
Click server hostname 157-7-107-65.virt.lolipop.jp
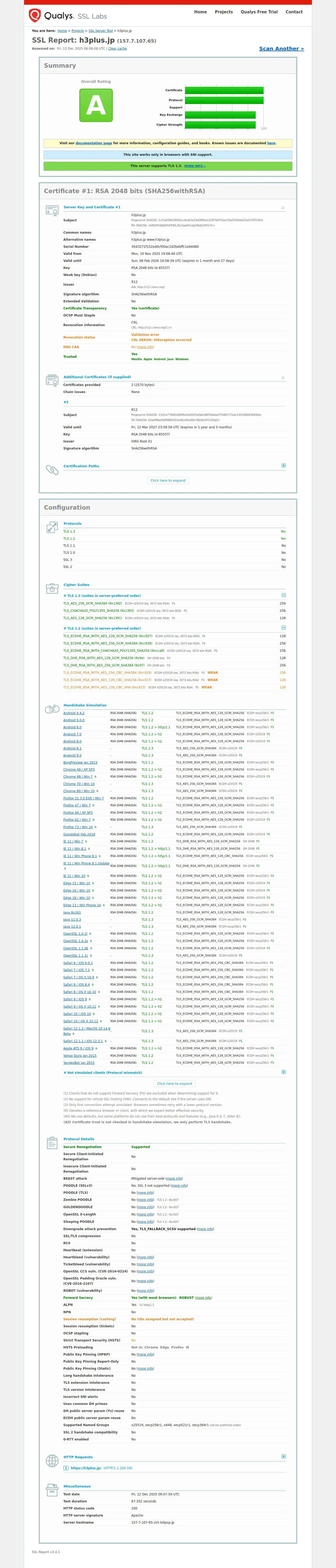[x=153, y=1522]
